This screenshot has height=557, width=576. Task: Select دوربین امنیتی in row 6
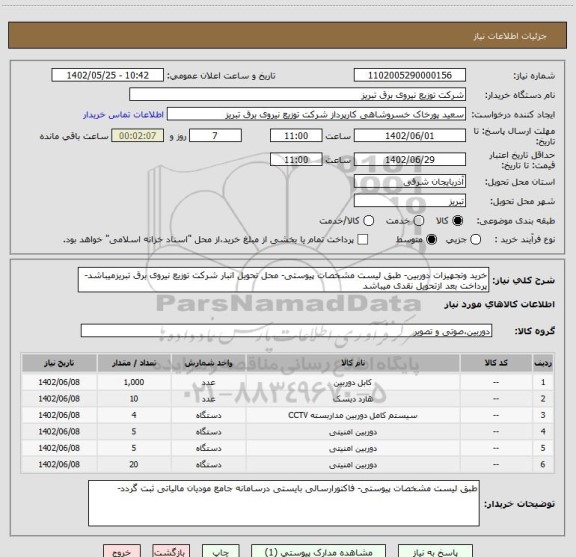[x=353, y=465]
